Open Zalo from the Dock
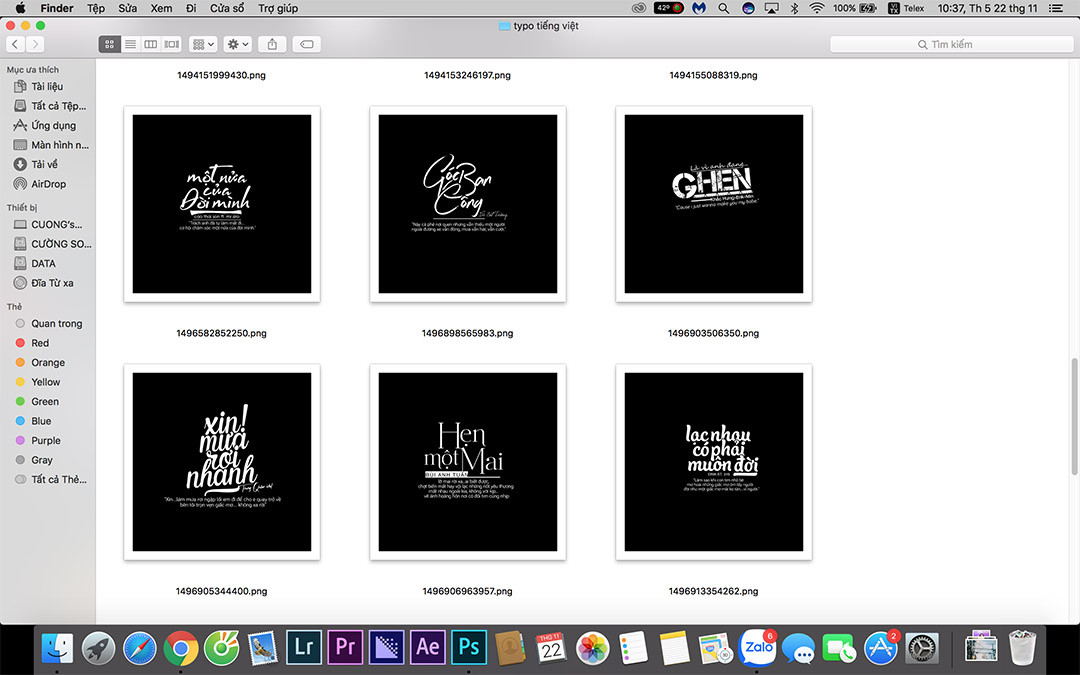 click(758, 647)
